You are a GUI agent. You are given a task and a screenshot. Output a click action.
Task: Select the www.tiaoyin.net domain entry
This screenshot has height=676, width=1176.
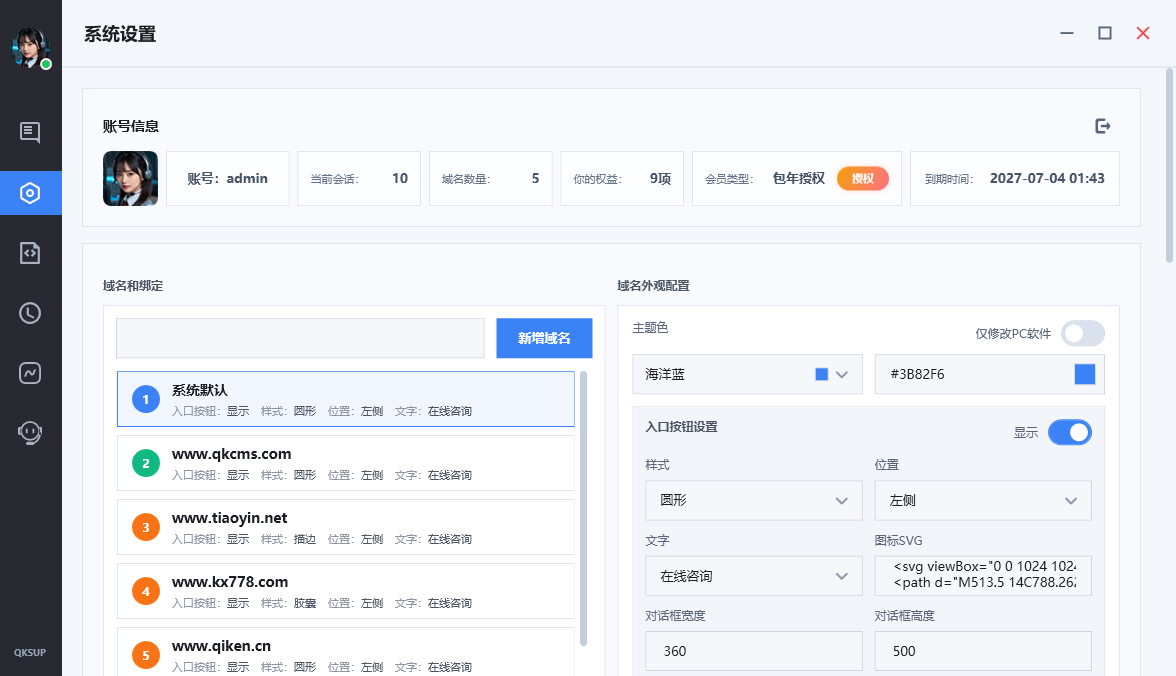(x=346, y=527)
